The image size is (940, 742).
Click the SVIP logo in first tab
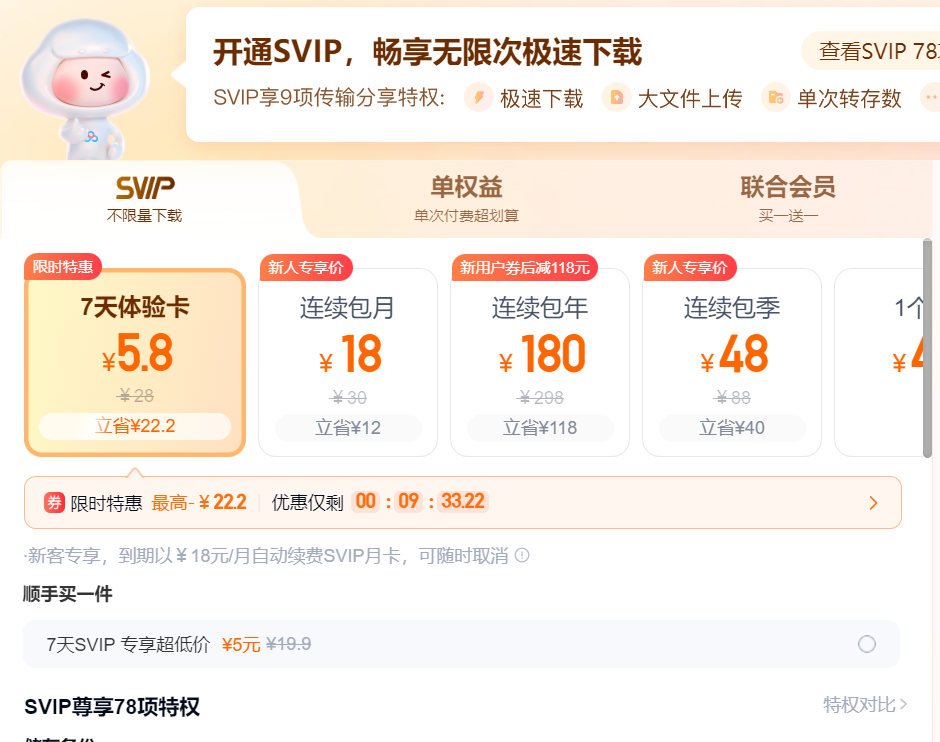[145, 187]
